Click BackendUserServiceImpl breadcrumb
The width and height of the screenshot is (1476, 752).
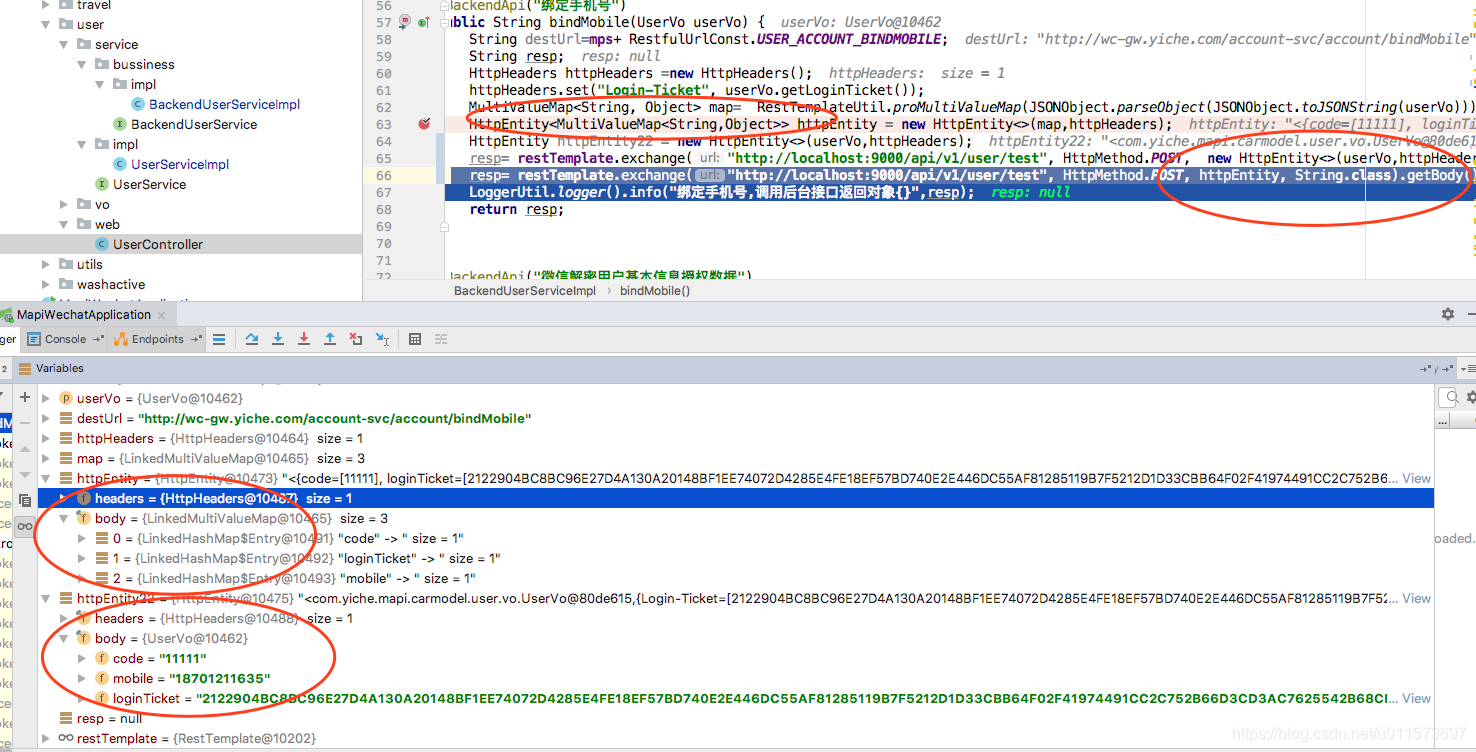pos(525,291)
